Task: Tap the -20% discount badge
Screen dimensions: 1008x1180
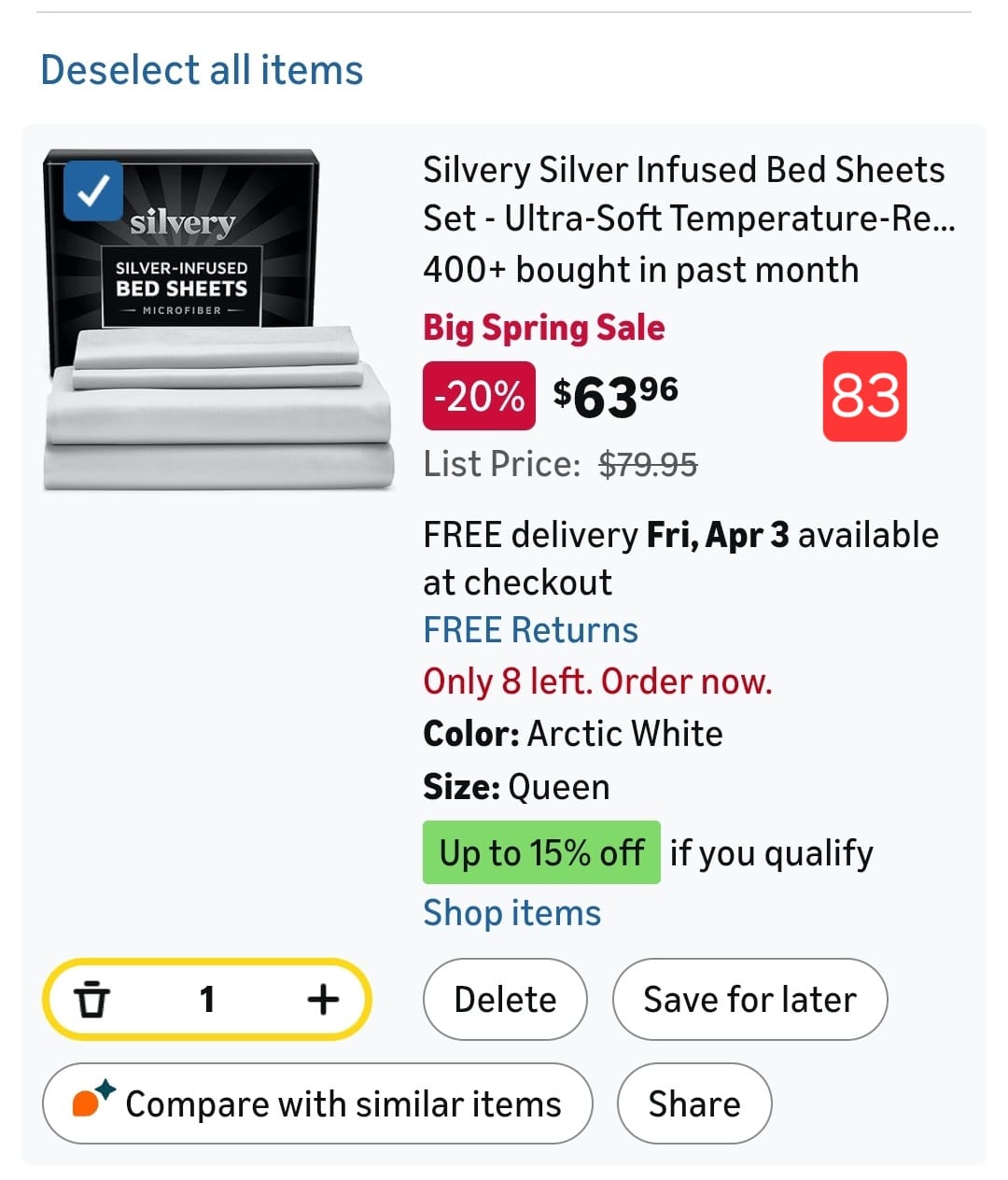Action: click(479, 396)
